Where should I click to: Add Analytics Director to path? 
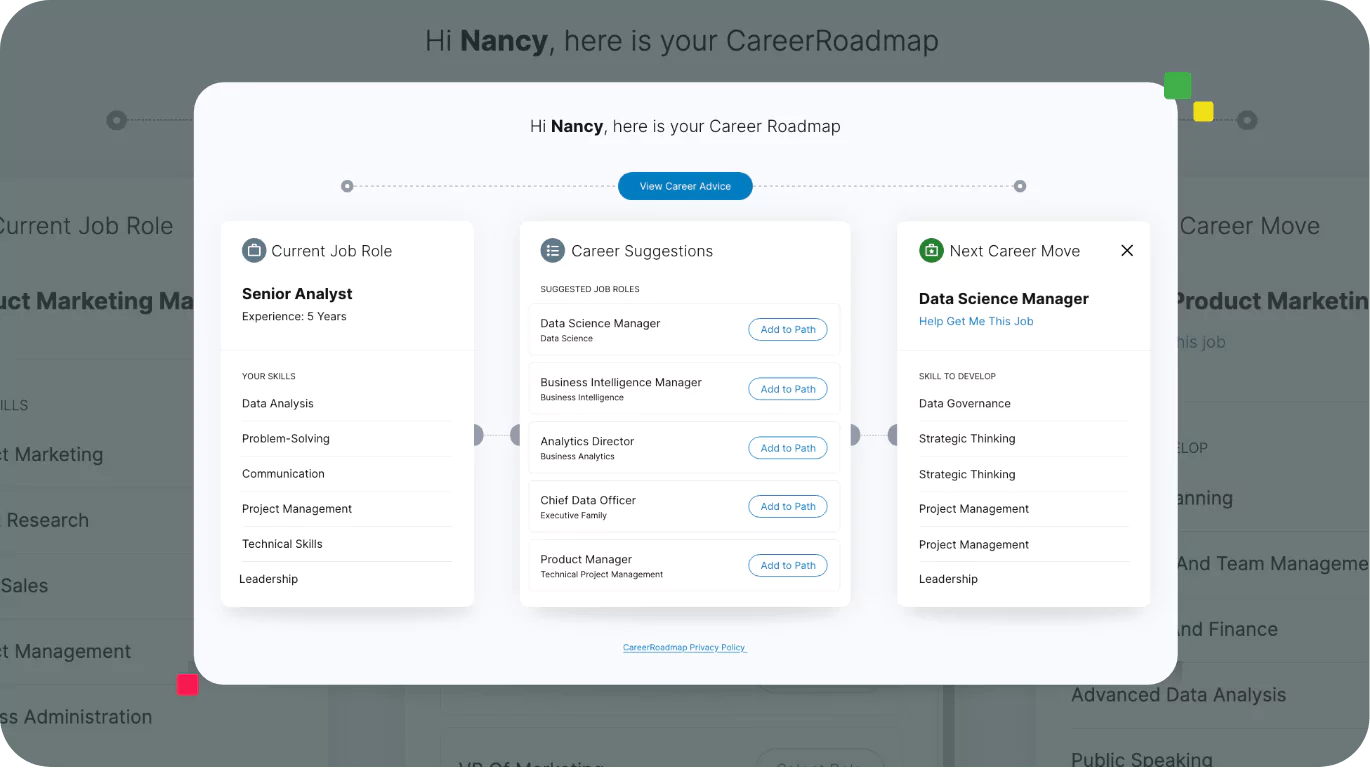(788, 447)
